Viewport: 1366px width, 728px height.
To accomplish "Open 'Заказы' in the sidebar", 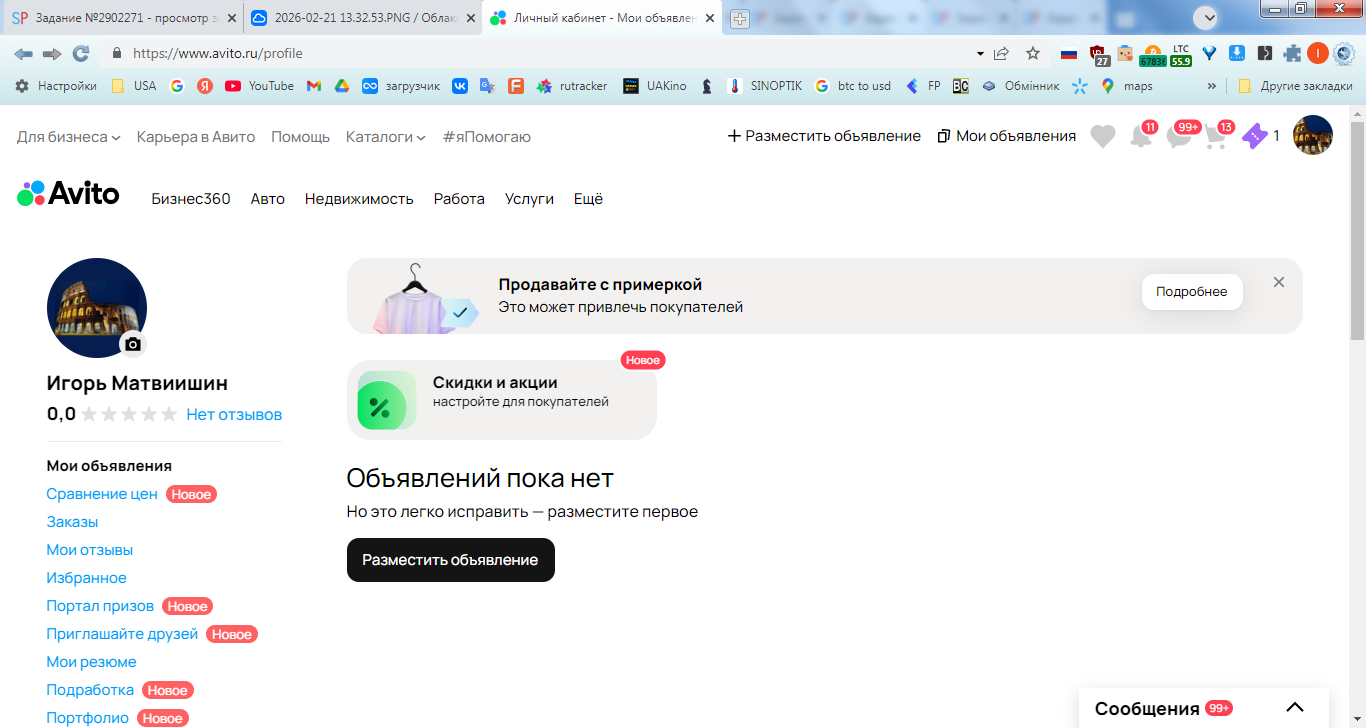I will (x=72, y=522).
